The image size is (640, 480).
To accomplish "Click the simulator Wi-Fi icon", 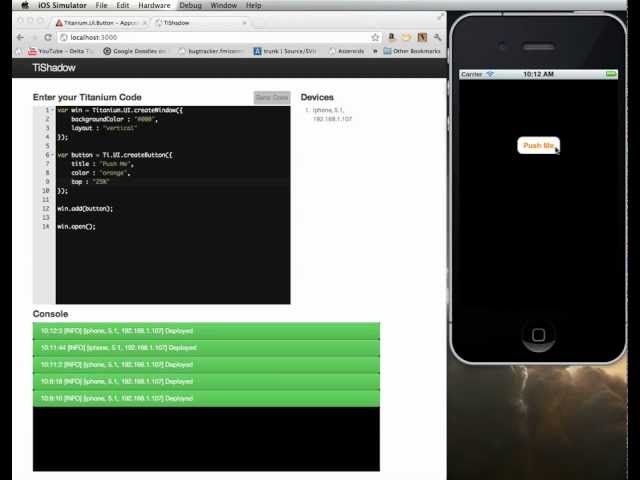I will [490, 74].
